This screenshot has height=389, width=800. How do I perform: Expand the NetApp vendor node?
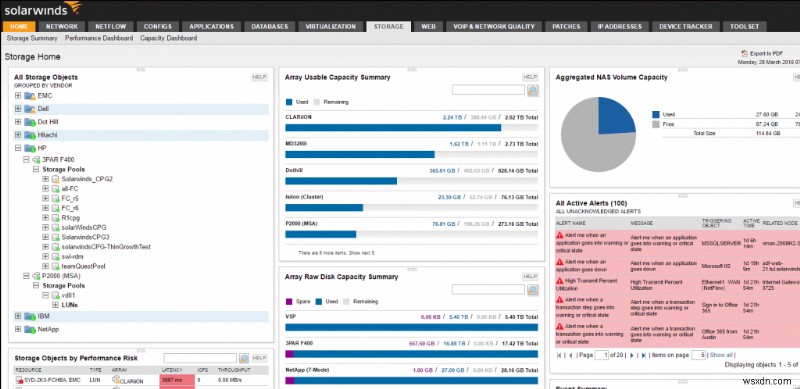(18, 329)
